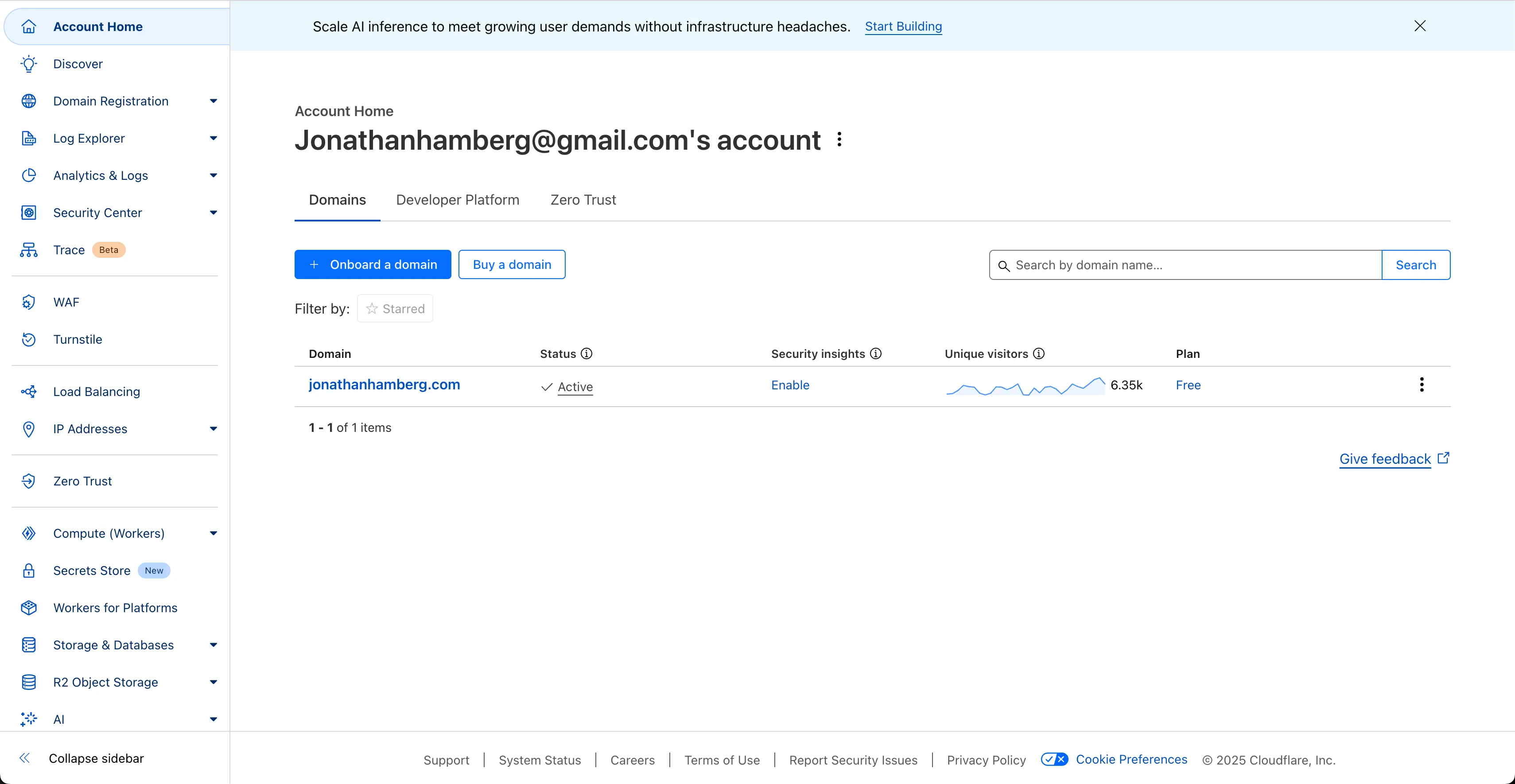Expand the Compute (Workers) menu arrow
This screenshot has height=784, width=1515.
214,533
